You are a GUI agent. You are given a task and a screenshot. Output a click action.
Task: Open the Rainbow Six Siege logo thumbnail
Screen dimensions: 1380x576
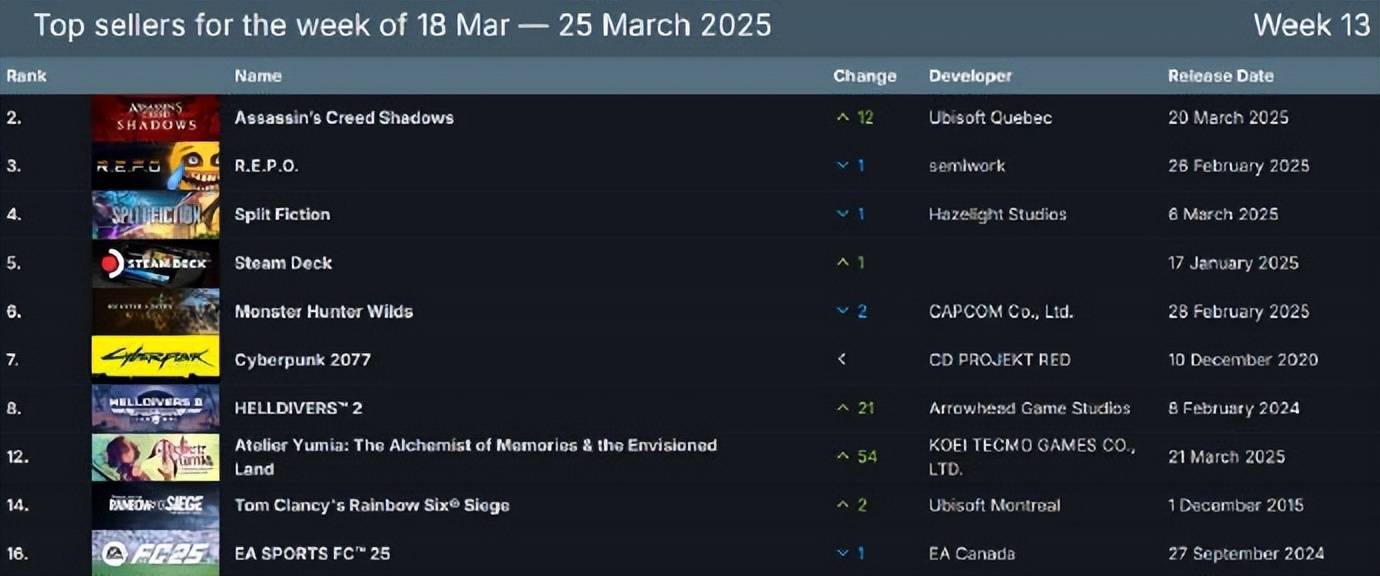pyautogui.click(x=155, y=505)
